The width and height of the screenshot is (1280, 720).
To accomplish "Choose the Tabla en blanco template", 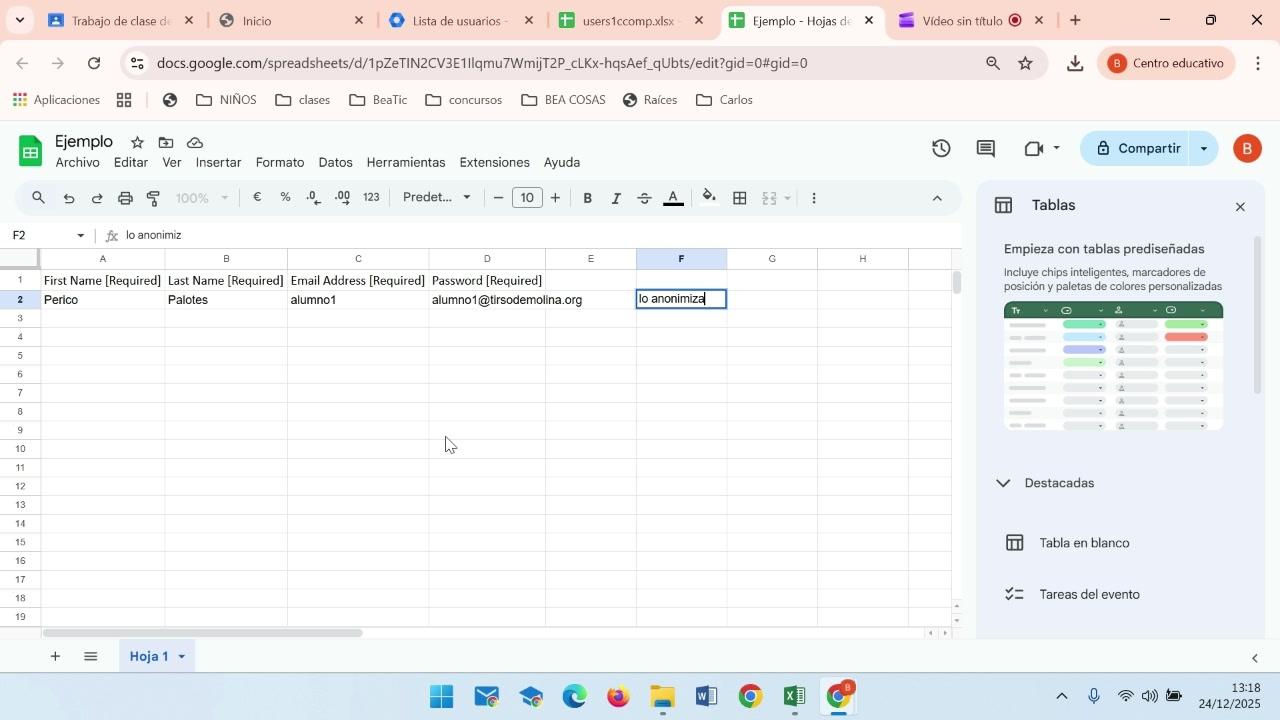I will tap(1084, 543).
